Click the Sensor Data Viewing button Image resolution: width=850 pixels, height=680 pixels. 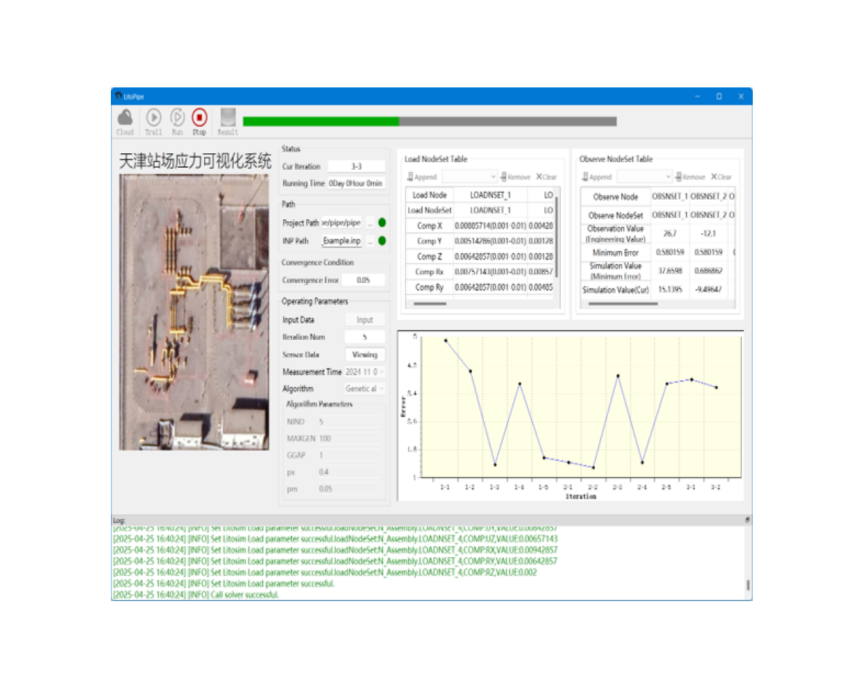(x=365, y=355)
